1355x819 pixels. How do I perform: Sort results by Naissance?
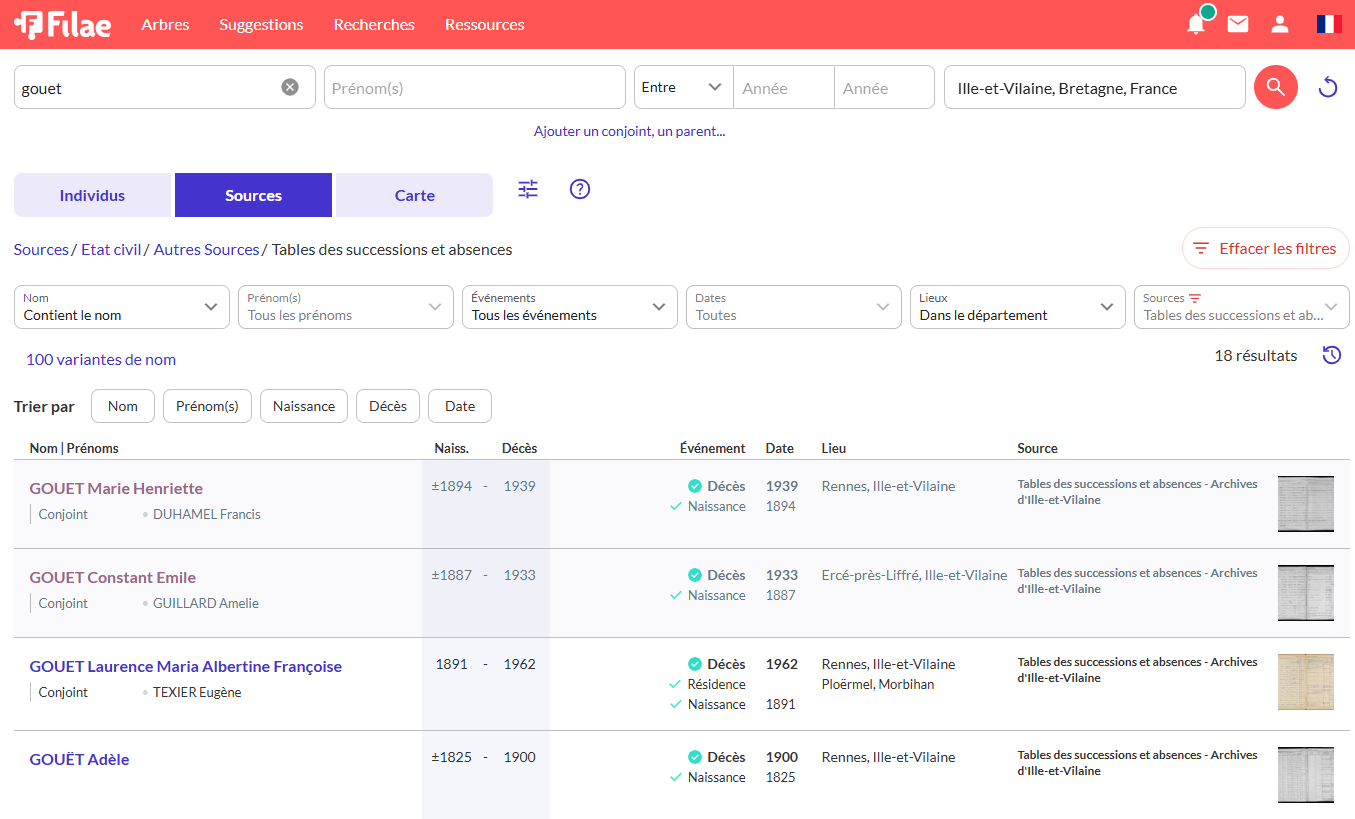(303, 406)
